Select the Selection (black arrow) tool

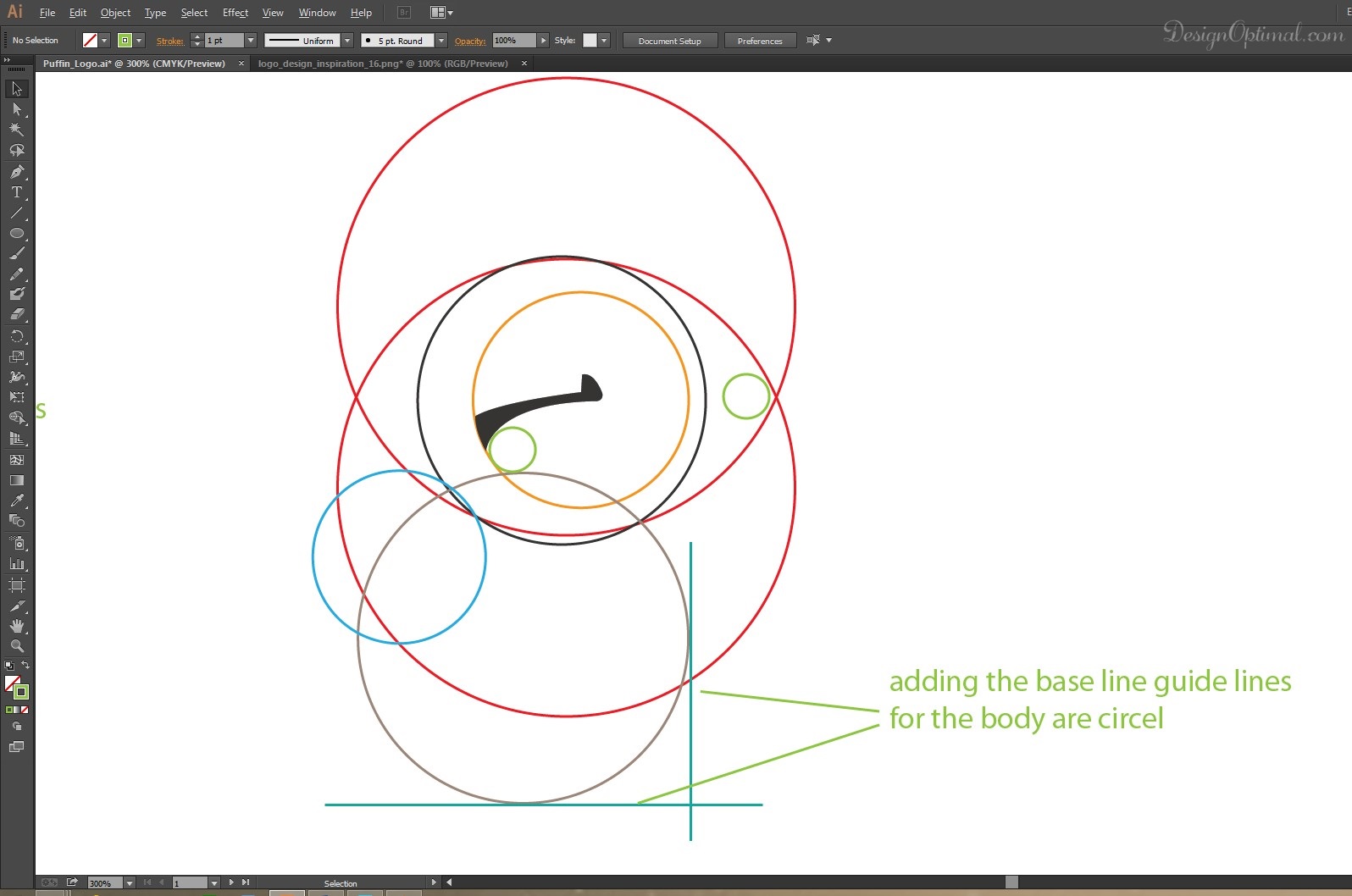[17, 89]
